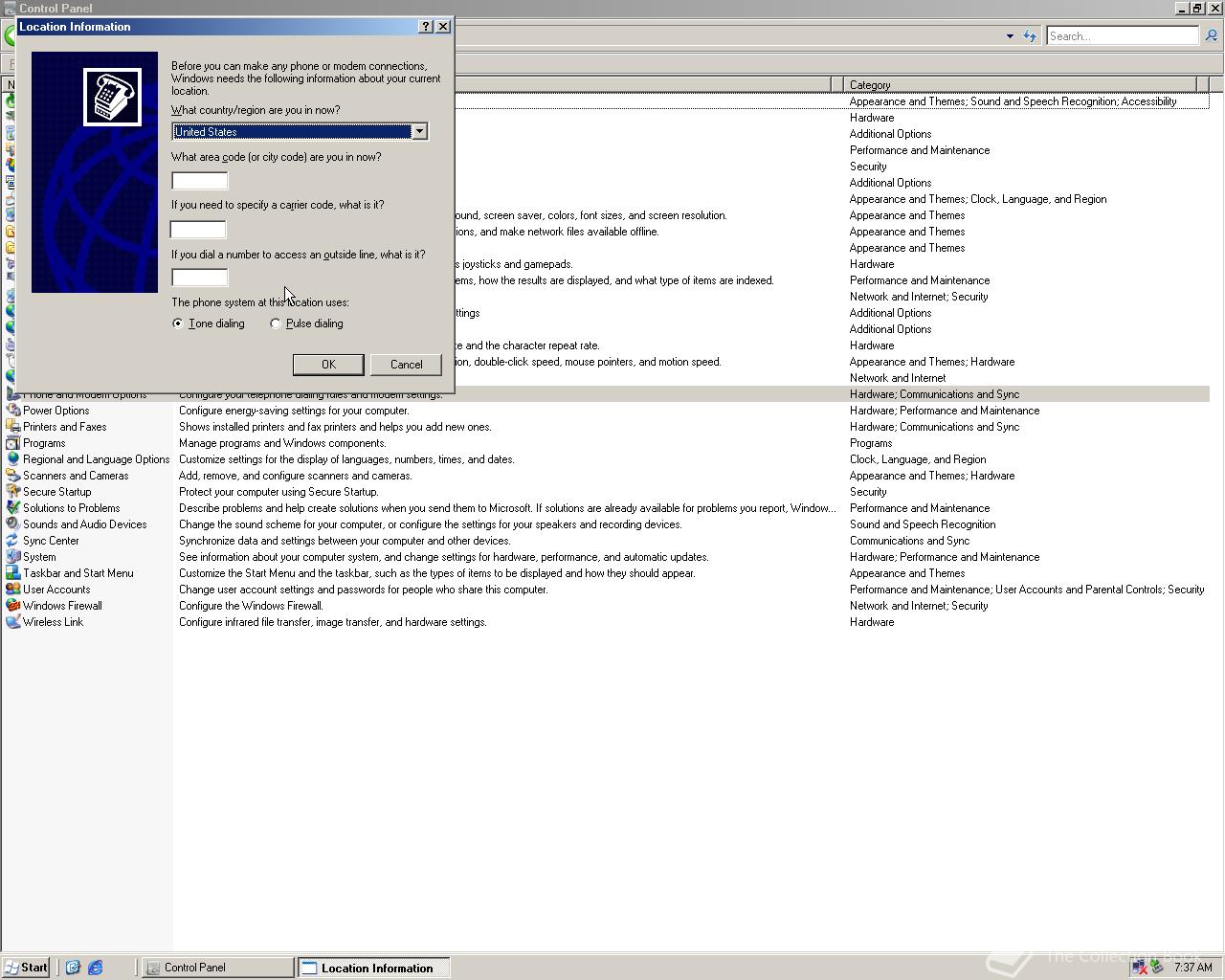Open the country/region dropdown
Viewport: 1225px width, 980px height.
[x=419, y=131]
